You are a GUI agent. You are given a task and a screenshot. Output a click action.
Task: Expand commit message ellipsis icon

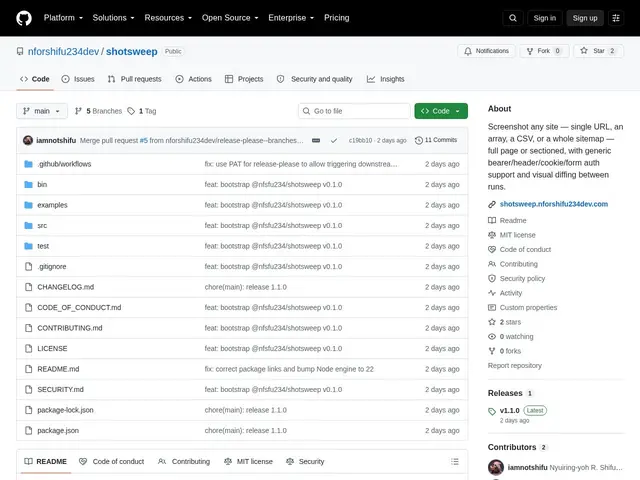[316, 140]
